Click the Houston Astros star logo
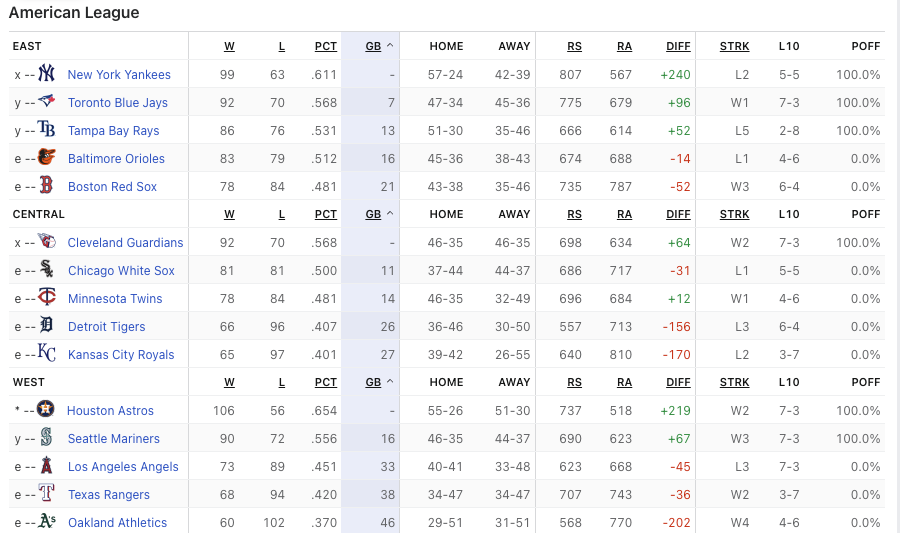The width and height of the screenshot is (900, 533). pyautogui.click(x=46, y=410)
